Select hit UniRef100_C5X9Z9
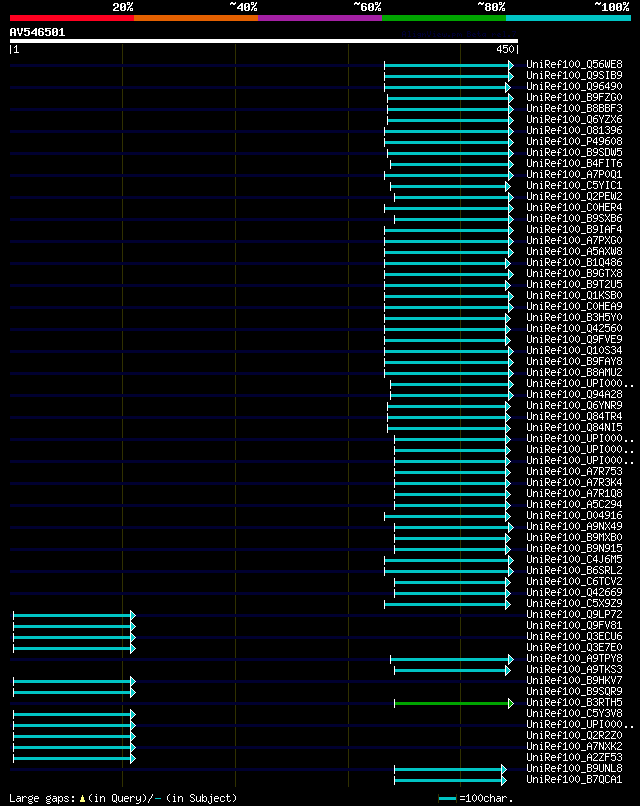 click(x=574, y=603)
